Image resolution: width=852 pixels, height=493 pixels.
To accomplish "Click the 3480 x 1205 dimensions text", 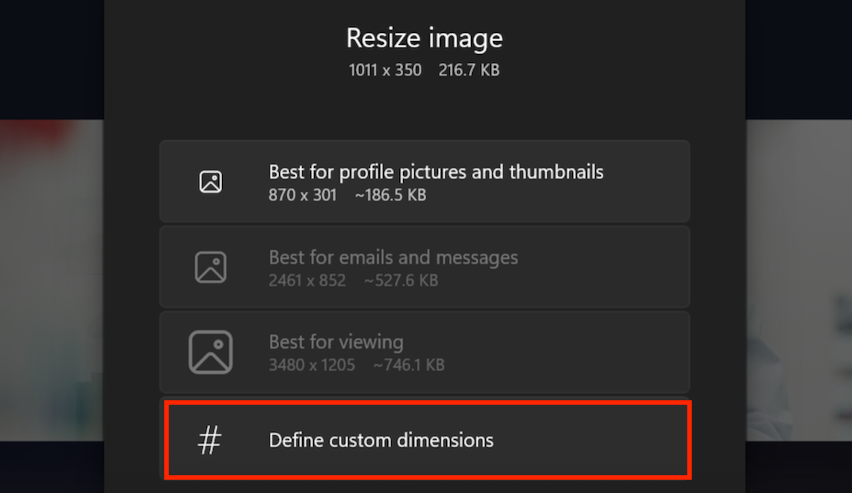I will (312, 365).
